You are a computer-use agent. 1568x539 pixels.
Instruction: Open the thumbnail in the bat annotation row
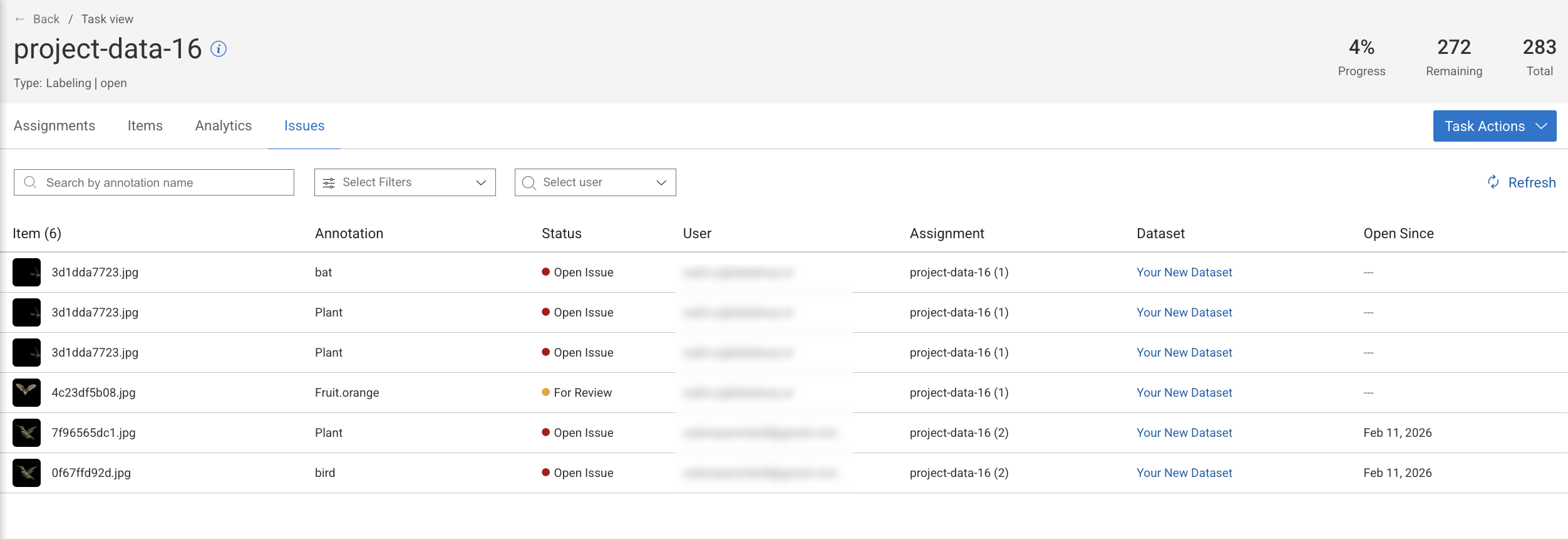[27, 273]
